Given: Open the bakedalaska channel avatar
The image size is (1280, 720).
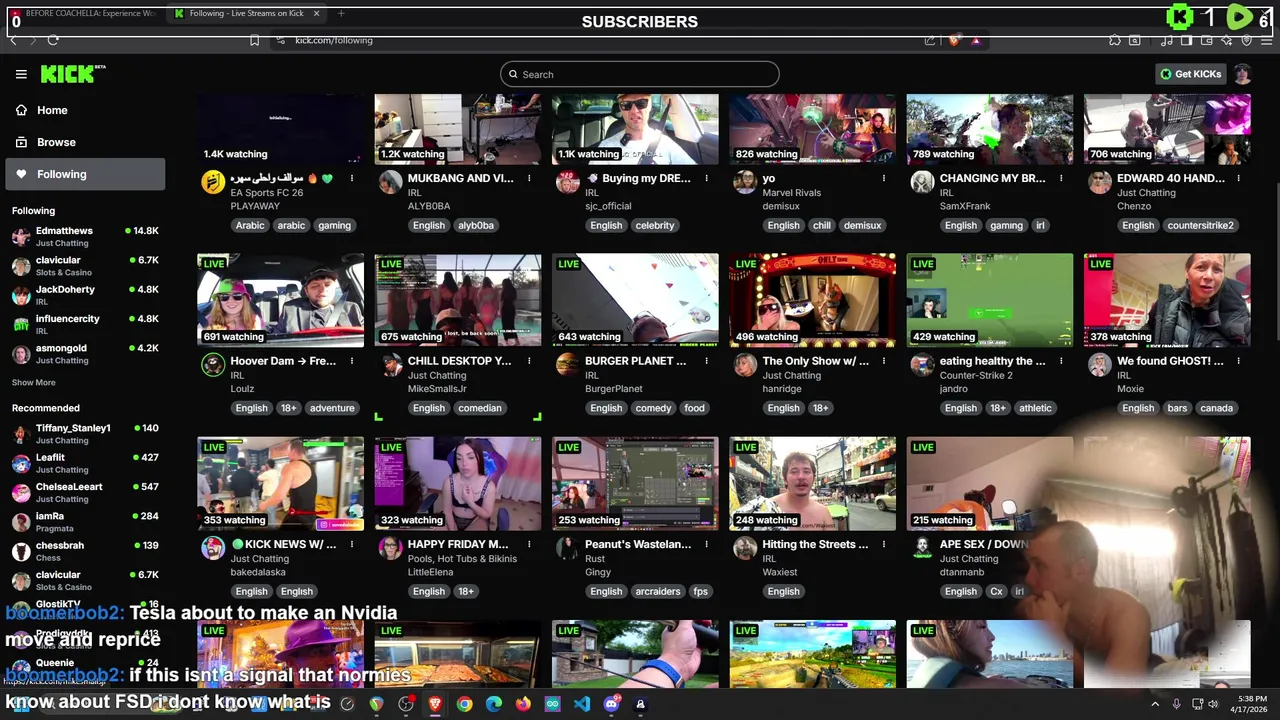Looking at the screenshot, I should (213, 547).
